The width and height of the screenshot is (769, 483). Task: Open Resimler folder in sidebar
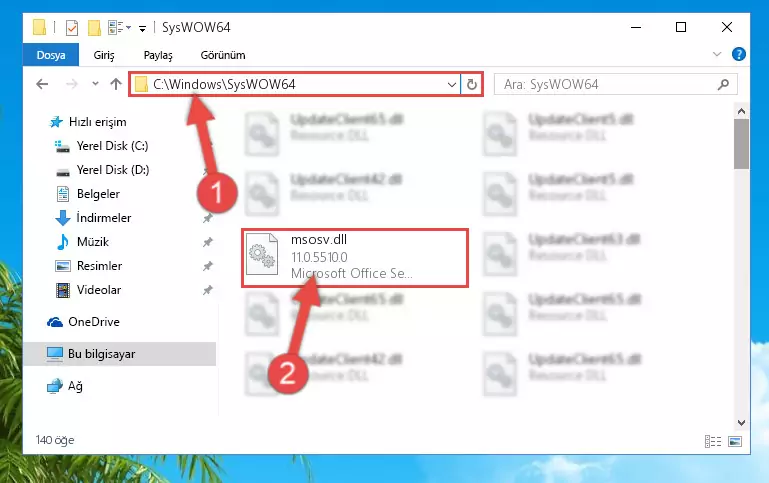pyautogui.click(x=99, y=266)
